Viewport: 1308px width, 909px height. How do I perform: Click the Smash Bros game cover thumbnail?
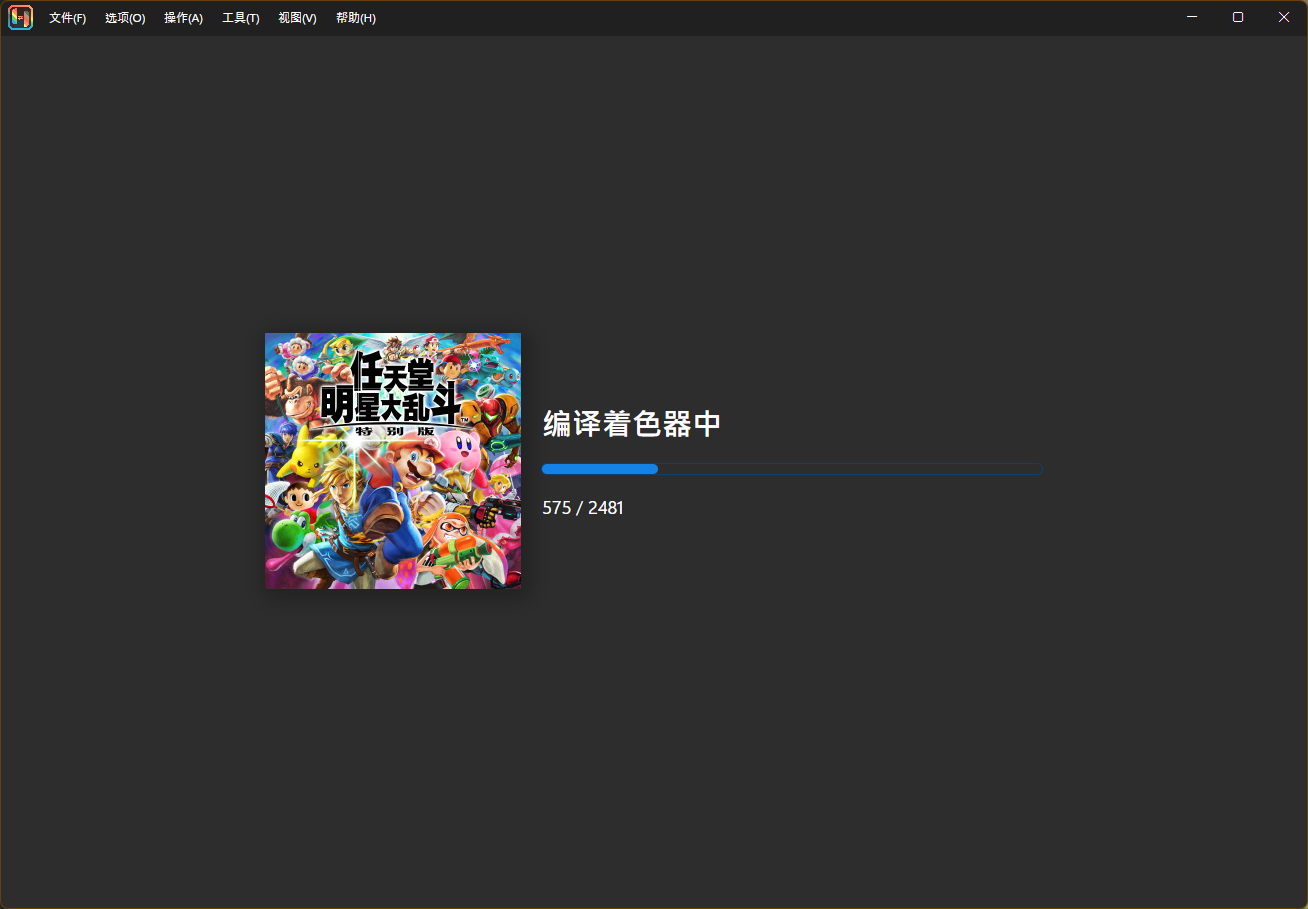coord(393,461)
